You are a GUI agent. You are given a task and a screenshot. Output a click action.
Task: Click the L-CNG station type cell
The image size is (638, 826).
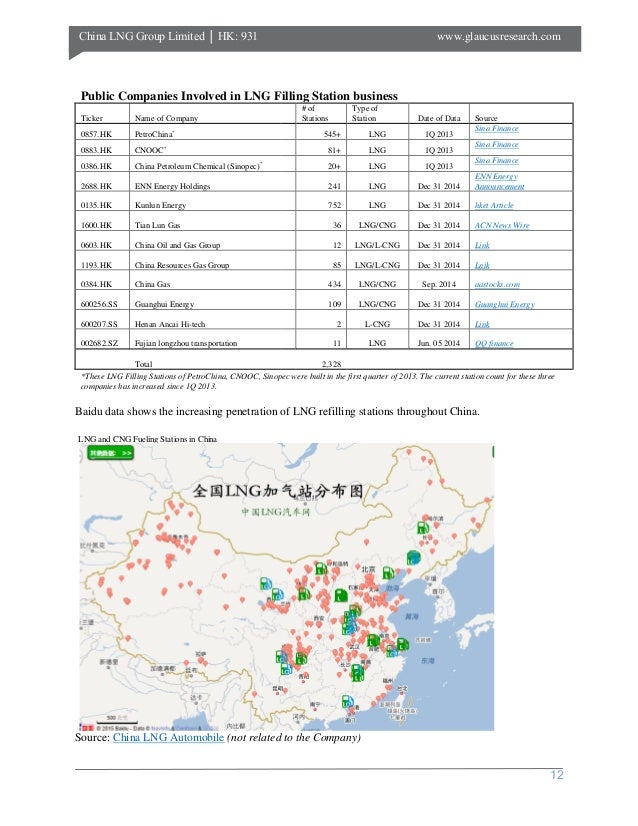[x=377, y=324]
